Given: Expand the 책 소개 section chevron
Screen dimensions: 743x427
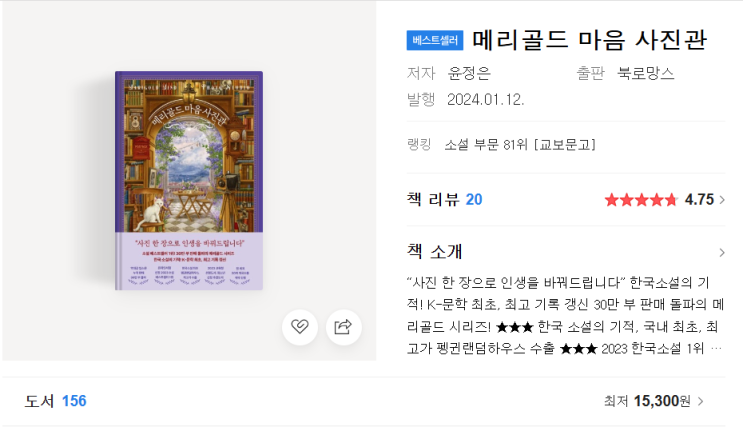Looking at the screenshot, I should 722,253.
